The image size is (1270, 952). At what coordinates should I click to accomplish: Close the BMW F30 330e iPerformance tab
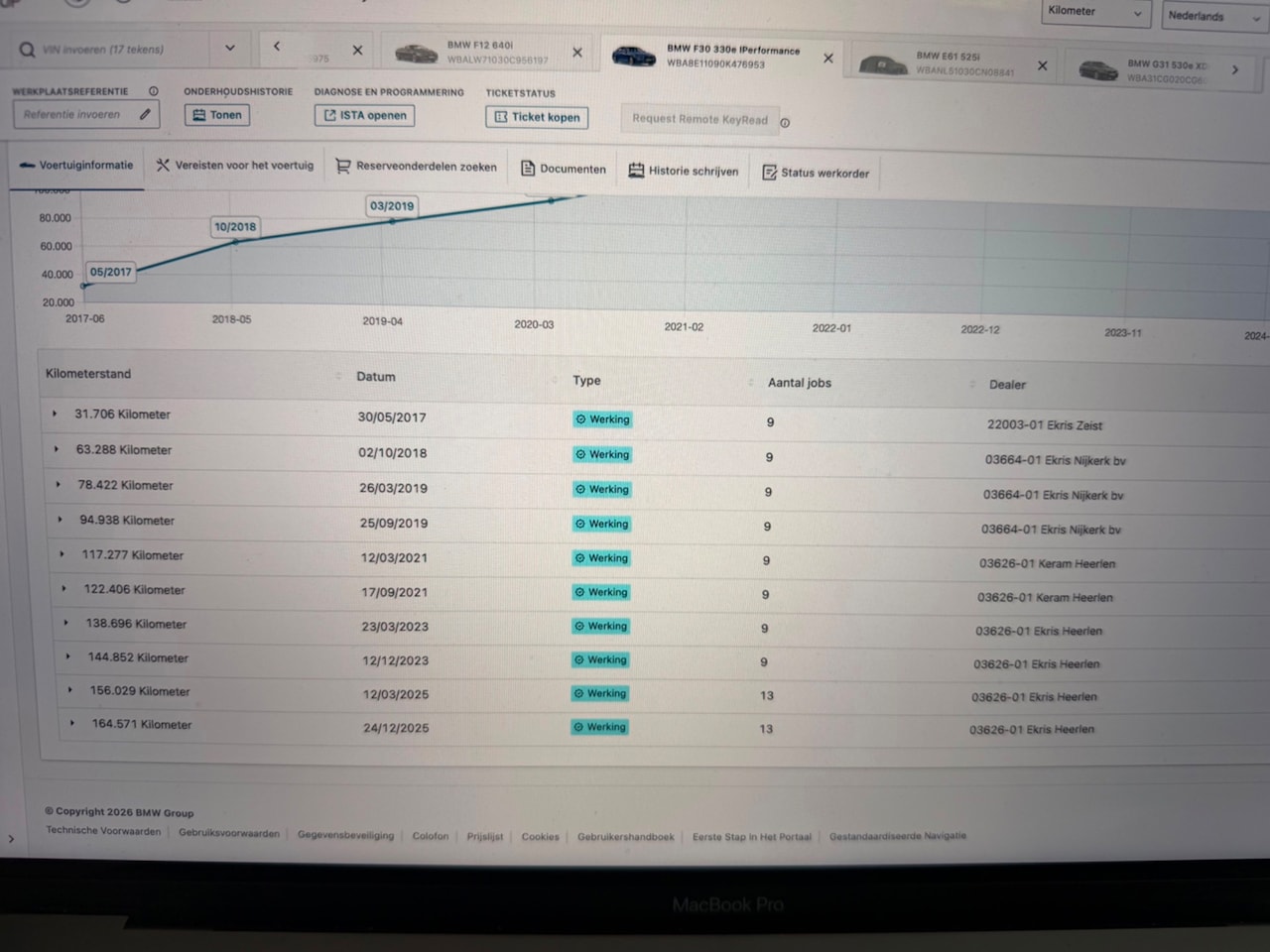point(828,59)
